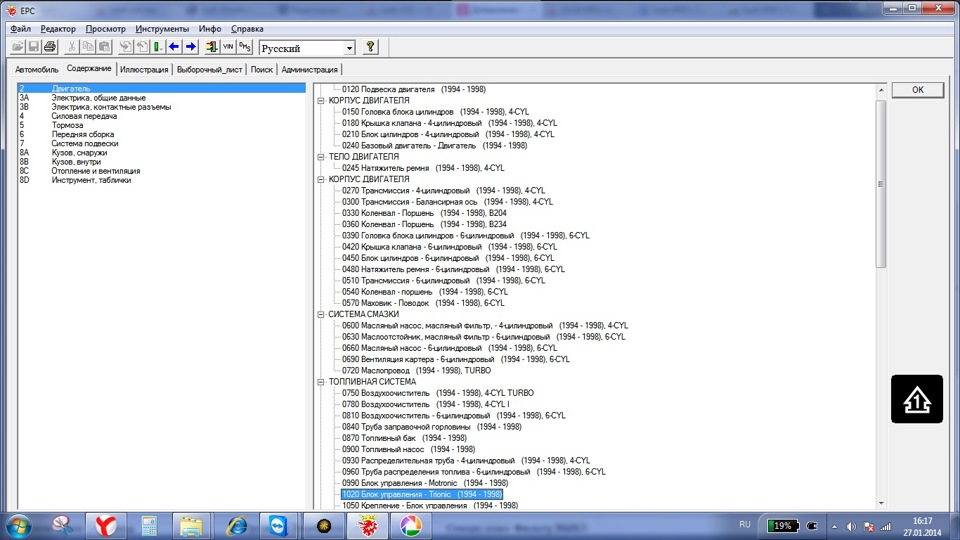Switch to the Иллюстрация tab

[x=144, y=70]
